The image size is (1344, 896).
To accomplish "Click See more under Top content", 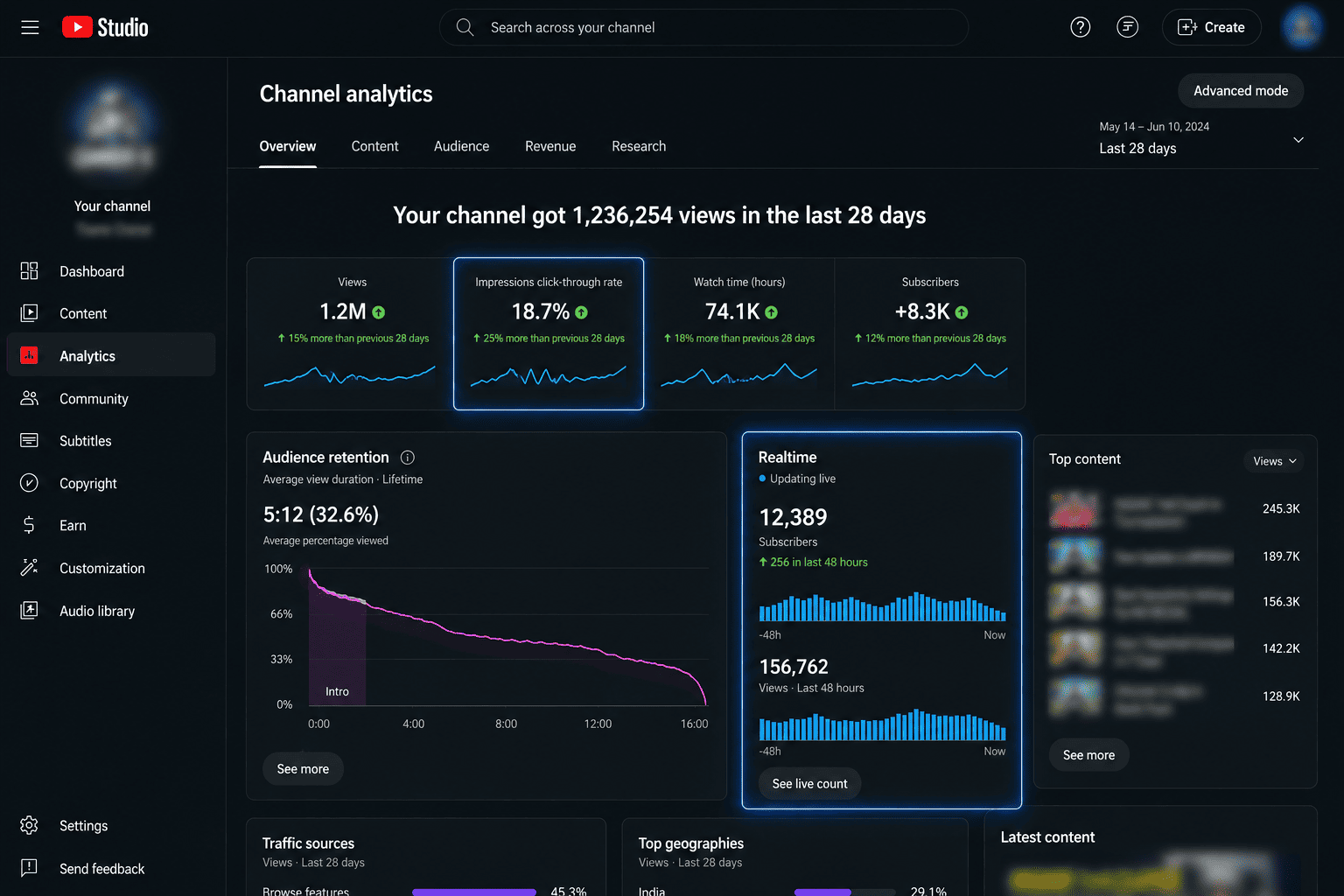I will pyautogui.click(x=1088, y=755).
